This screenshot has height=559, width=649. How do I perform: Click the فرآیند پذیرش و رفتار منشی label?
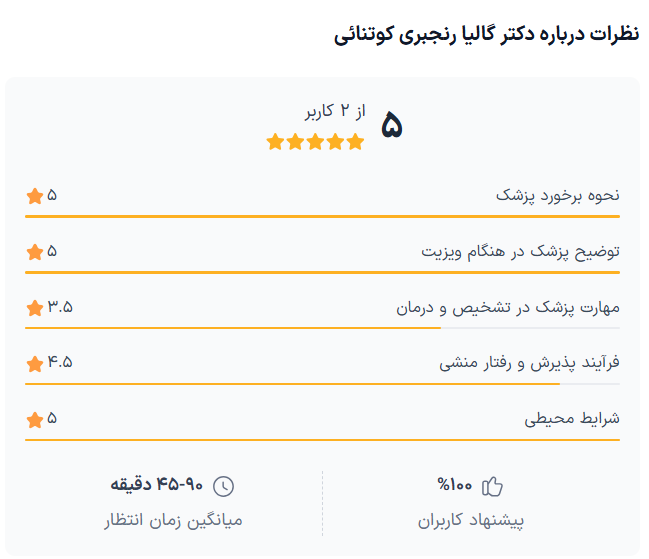click(x=529, y=363)
